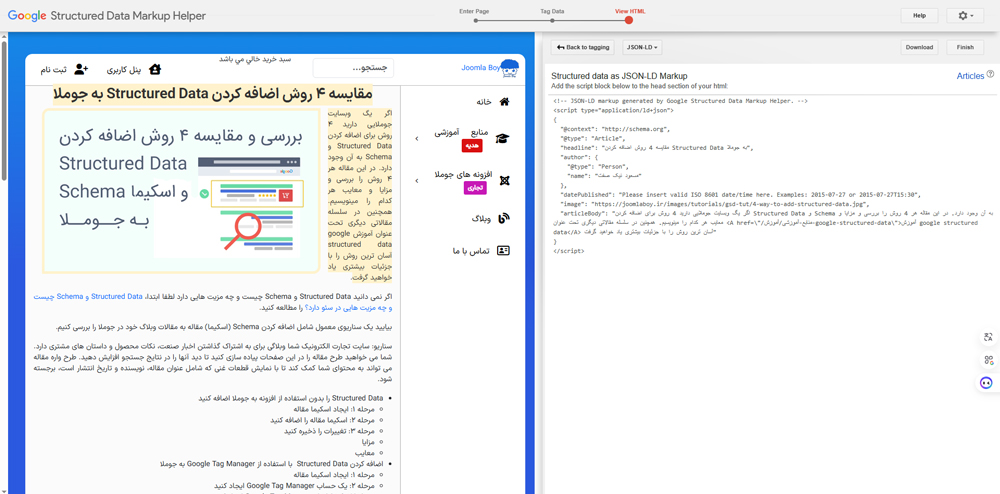Image resolution: width=1000 pixels, height=494 pixels.
Task: Click the translate icon on the right edge
Action: (x=989, y=338)
